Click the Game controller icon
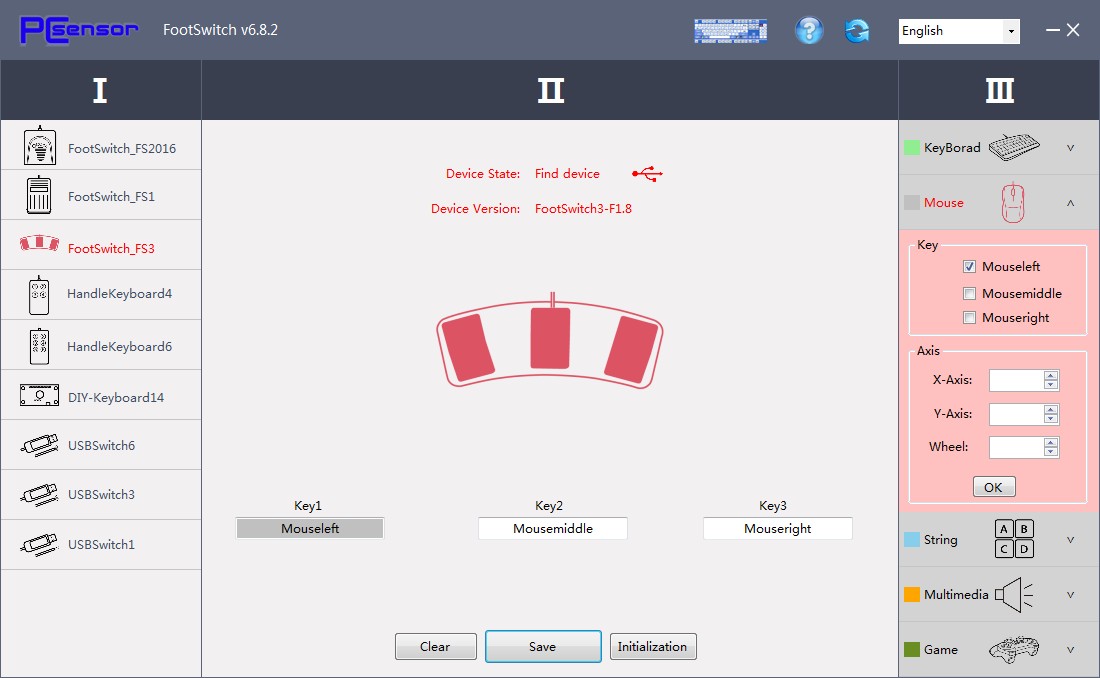The width and height of the screenshot is (1100, 678). coord(1014,649)
